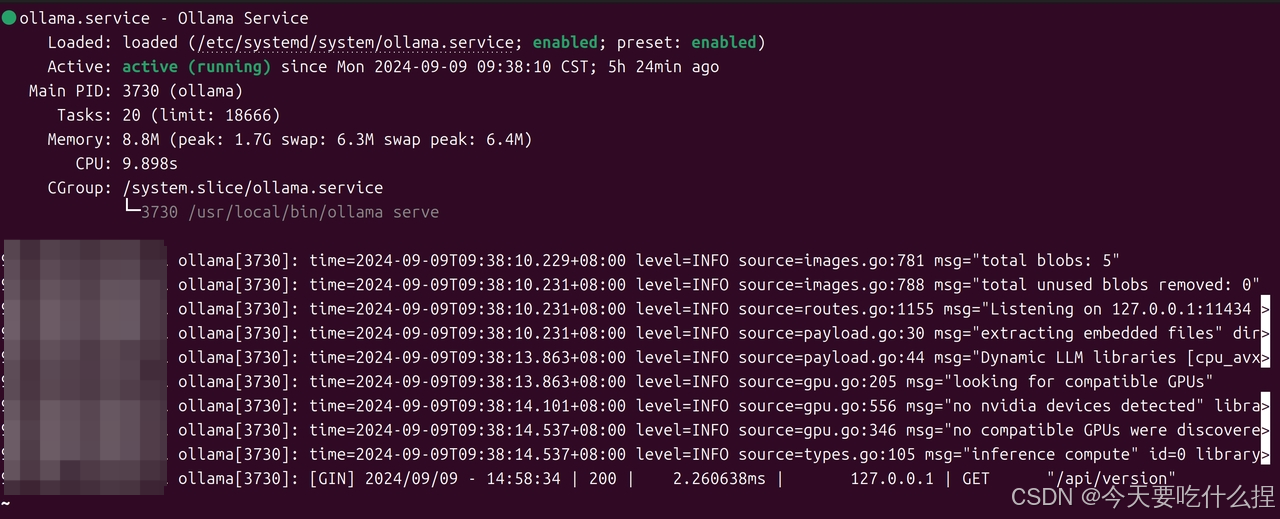This screenshot has width=1280, height=519.
Task: Click the /etc/systemd/system/ollama.service path
Action: click(x=355, y=42)
